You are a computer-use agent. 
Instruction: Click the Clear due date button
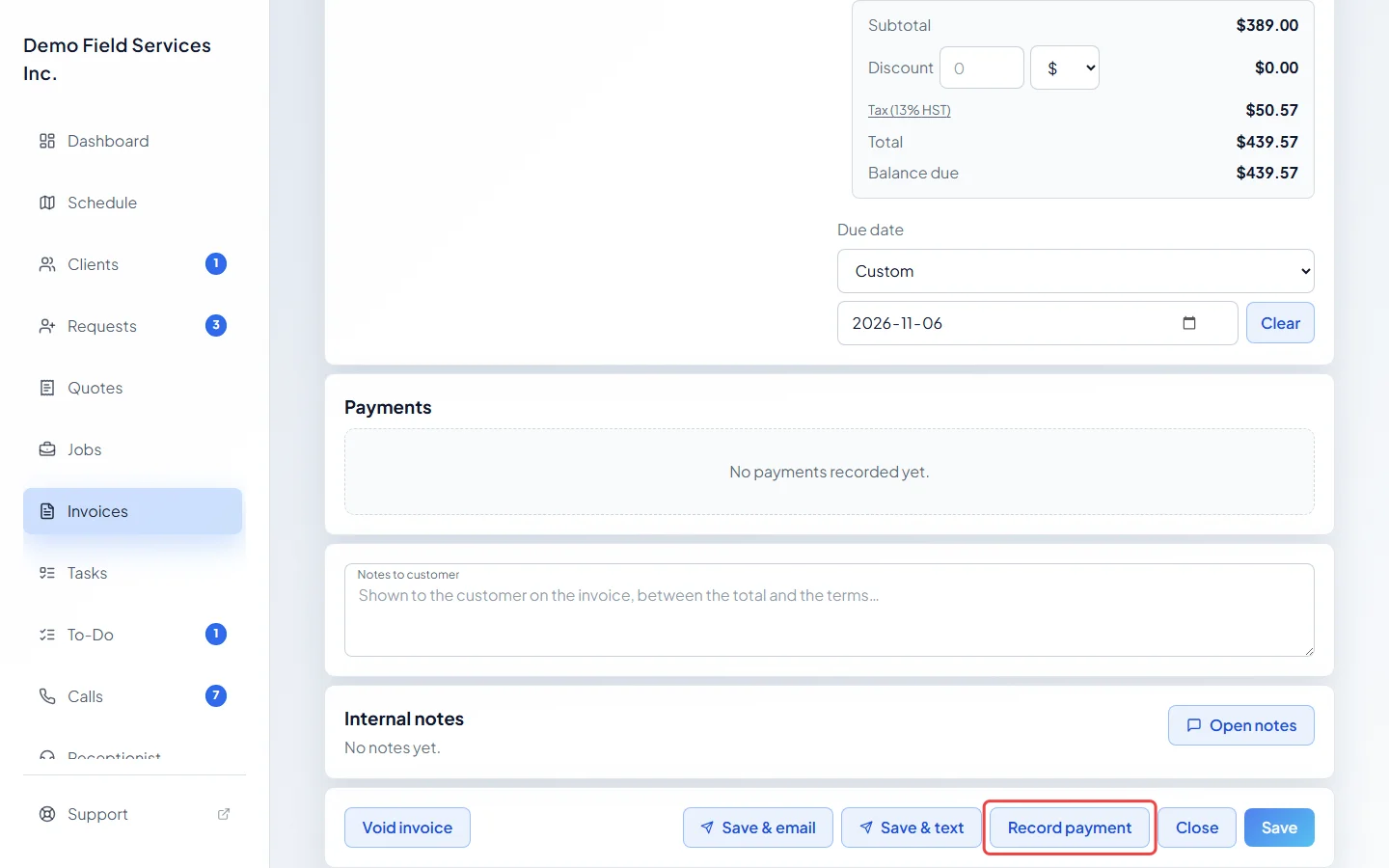(1280, 323)
